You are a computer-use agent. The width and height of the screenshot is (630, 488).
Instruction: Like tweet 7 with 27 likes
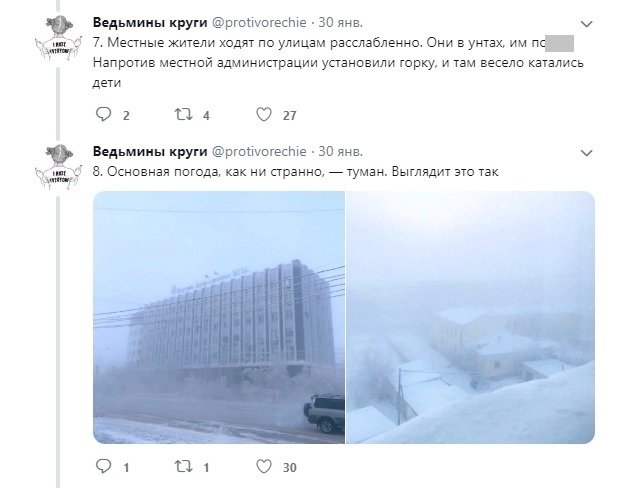tap(264, 114)
